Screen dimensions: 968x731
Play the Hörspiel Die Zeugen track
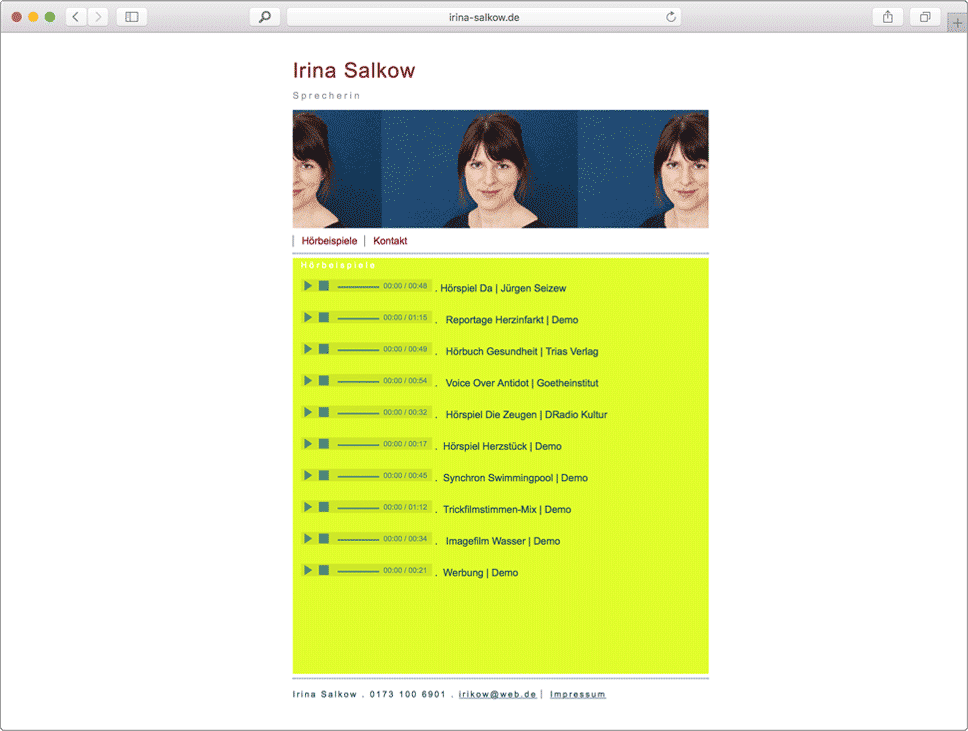307,412
